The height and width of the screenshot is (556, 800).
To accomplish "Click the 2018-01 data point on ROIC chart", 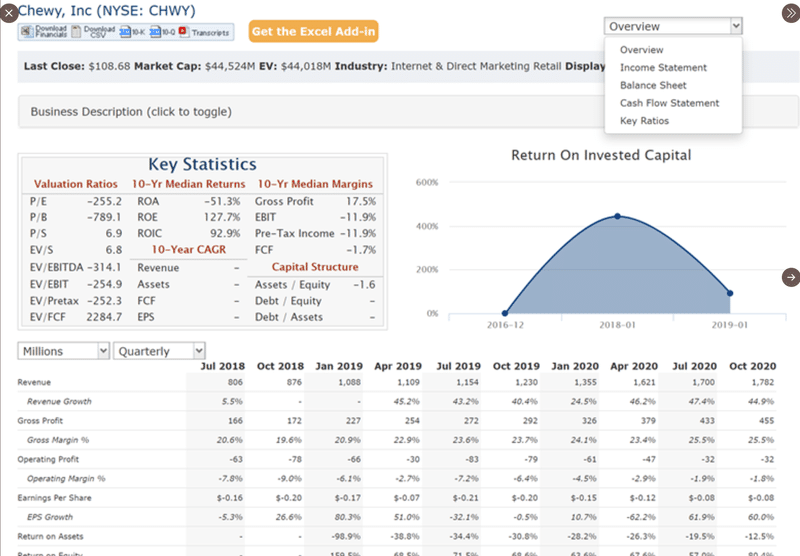I will (617, 216).
